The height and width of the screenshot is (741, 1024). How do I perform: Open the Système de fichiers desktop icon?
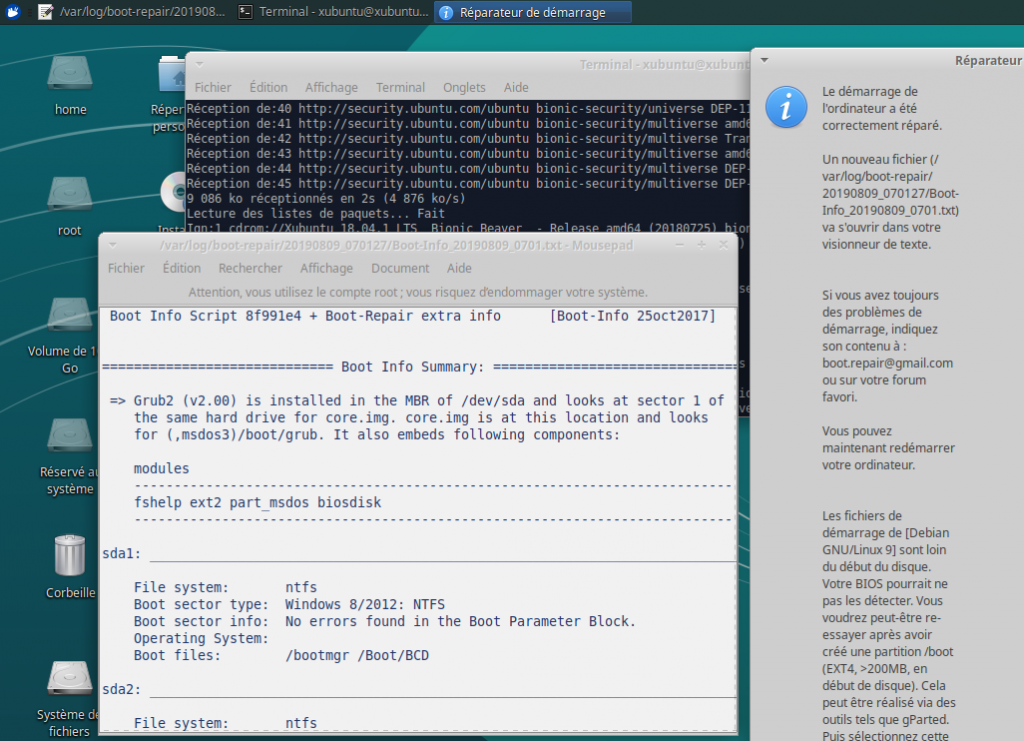(x=70, y=680)
